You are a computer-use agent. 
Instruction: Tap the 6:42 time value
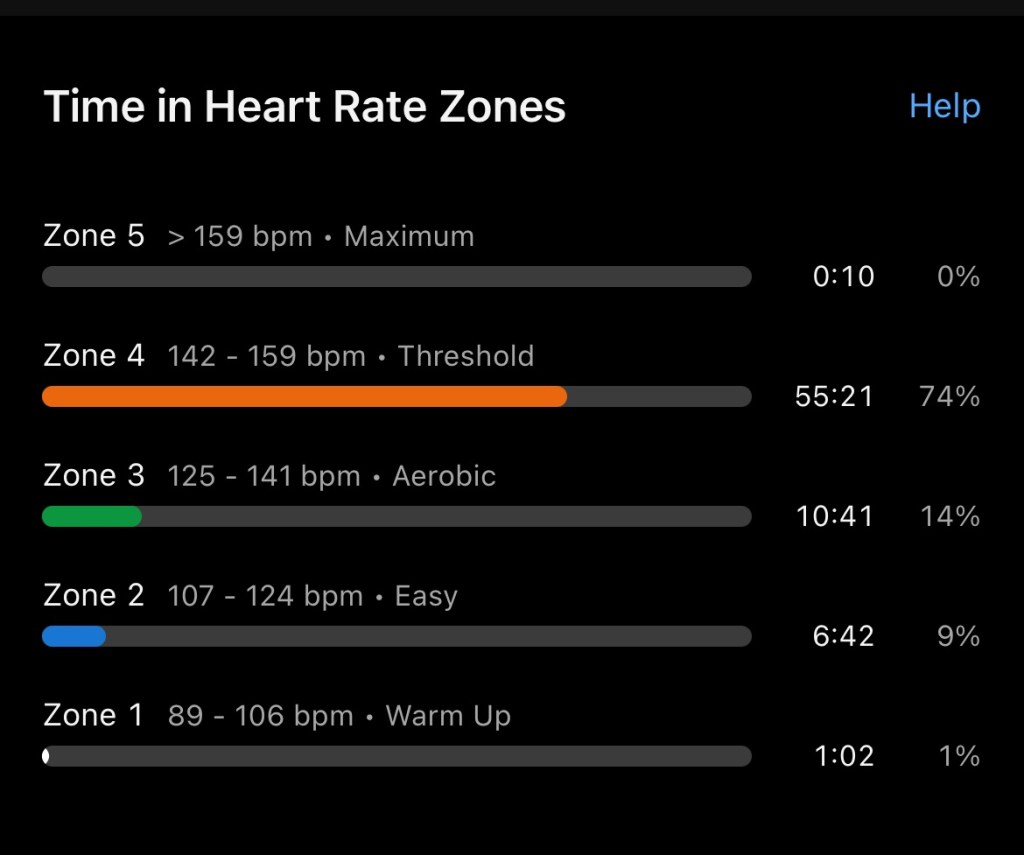(x=843, y=636)
